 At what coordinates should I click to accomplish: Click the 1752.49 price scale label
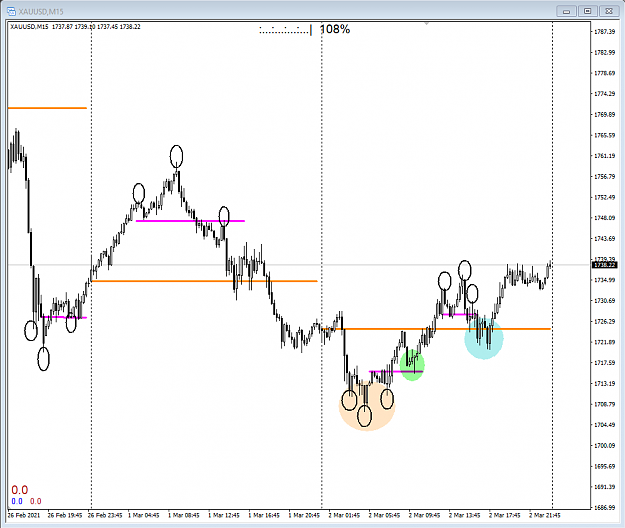[605, 197]
